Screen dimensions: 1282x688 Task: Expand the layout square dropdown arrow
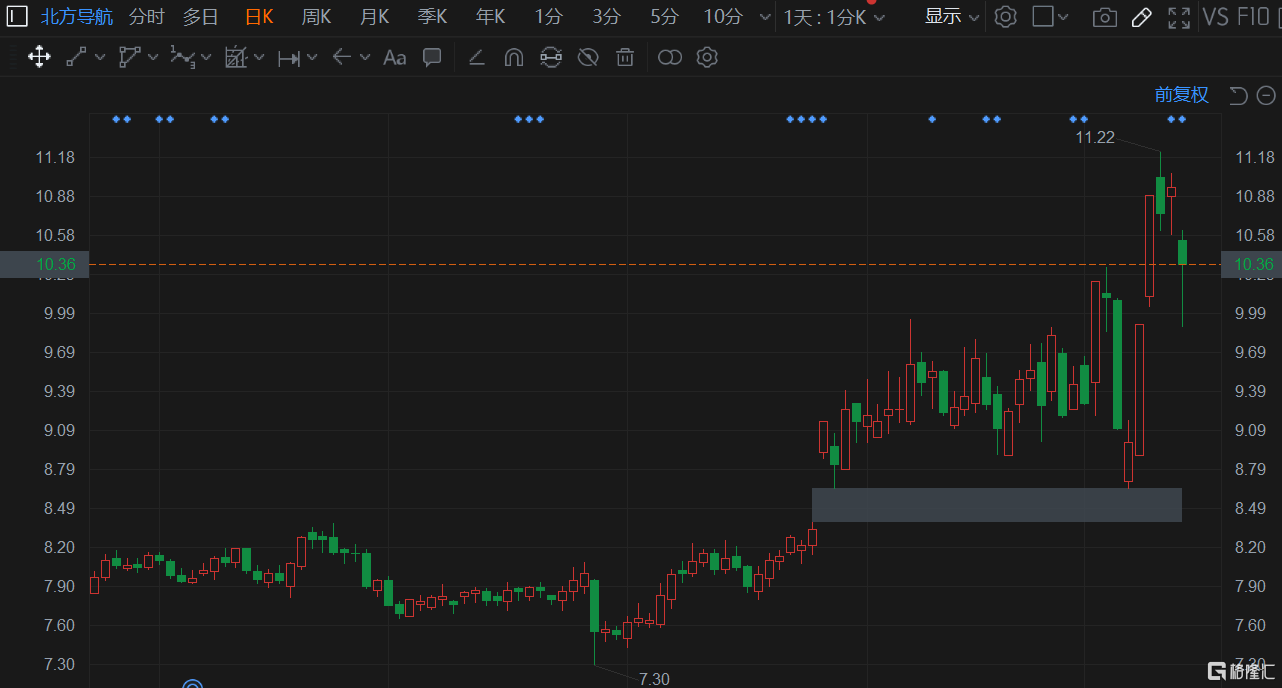tap(1062, 17)
